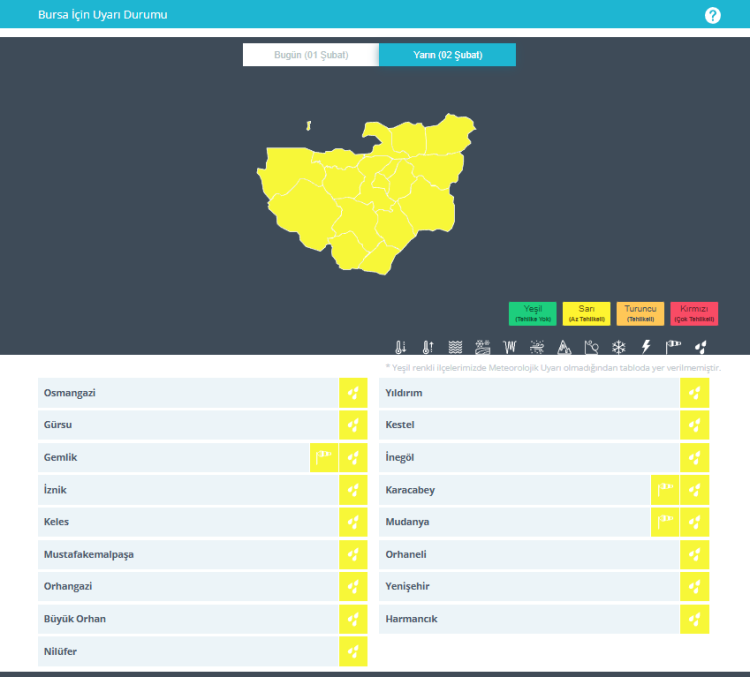Select Mustafakemalpaşa in the district list
This screenshot has height=677, width=750.
pyautogui.click(x=188, y=554)
